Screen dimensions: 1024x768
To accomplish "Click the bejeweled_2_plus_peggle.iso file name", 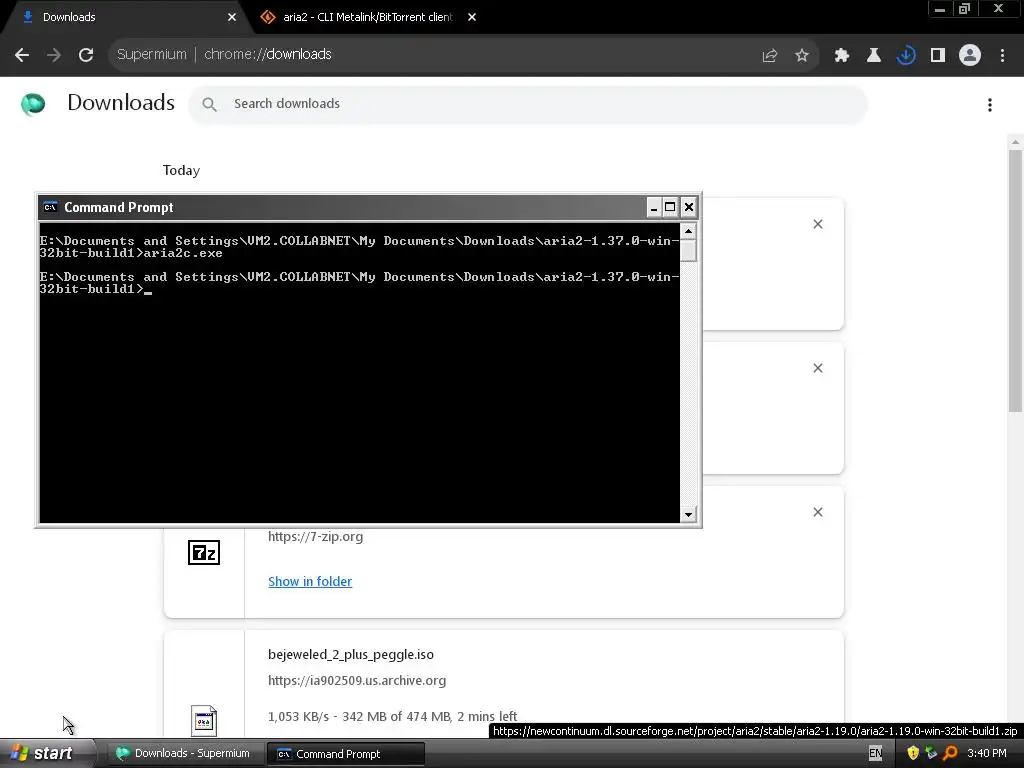I will pyautogui.click(x=351, y=654).
